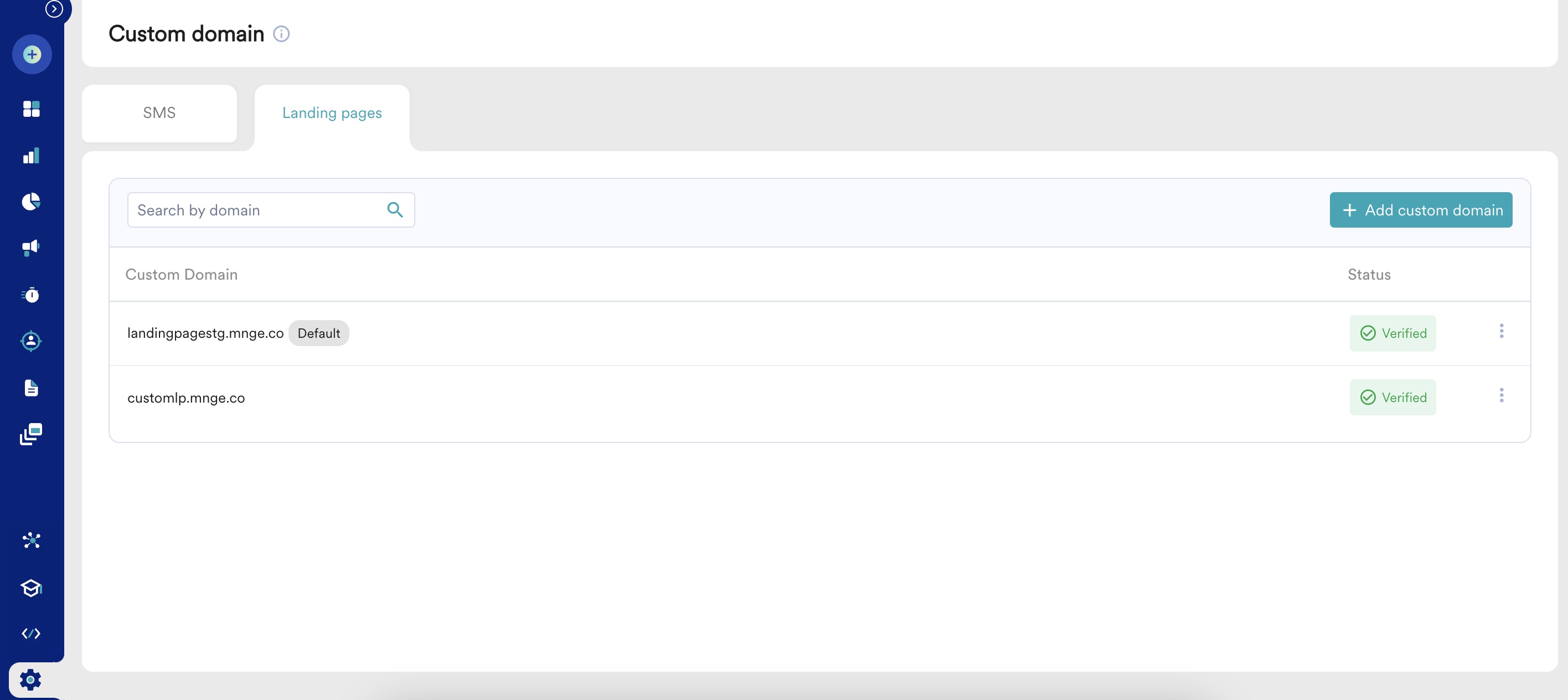Screen dimensions: 1568x700
Task: Open the audience target person icon
Action: point(32,341)
